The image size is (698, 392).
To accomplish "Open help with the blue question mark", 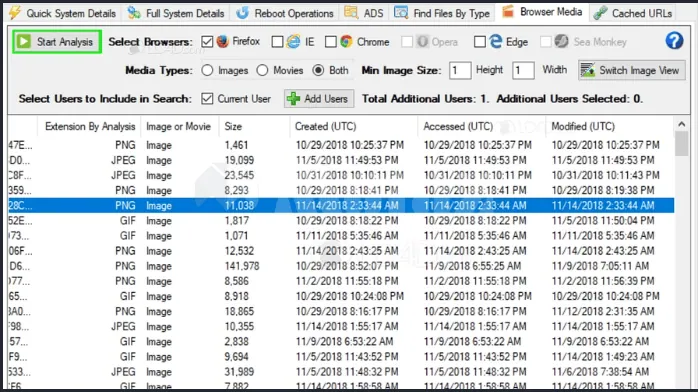I will [674, 41].
